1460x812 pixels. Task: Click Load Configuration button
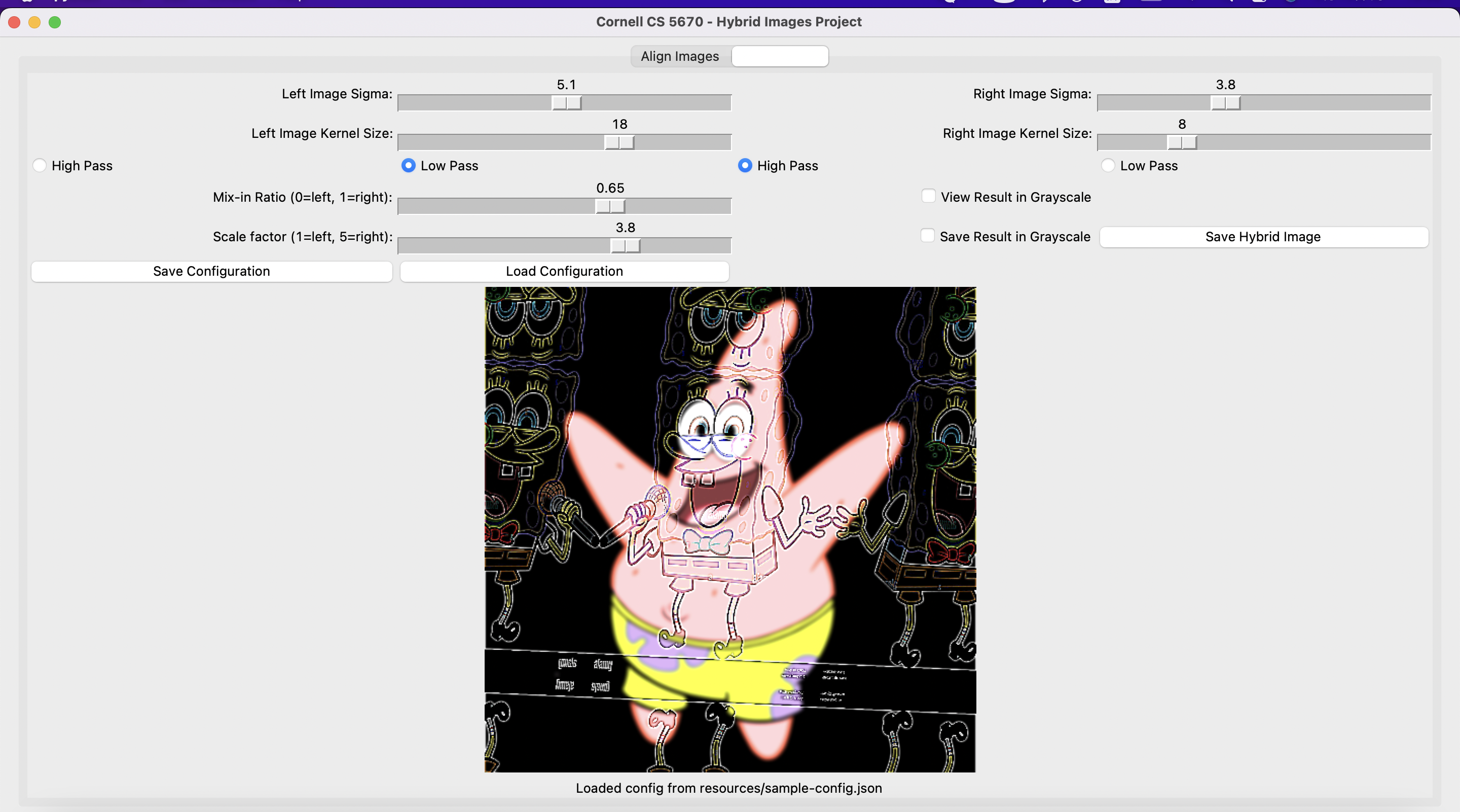coord(565,271)
